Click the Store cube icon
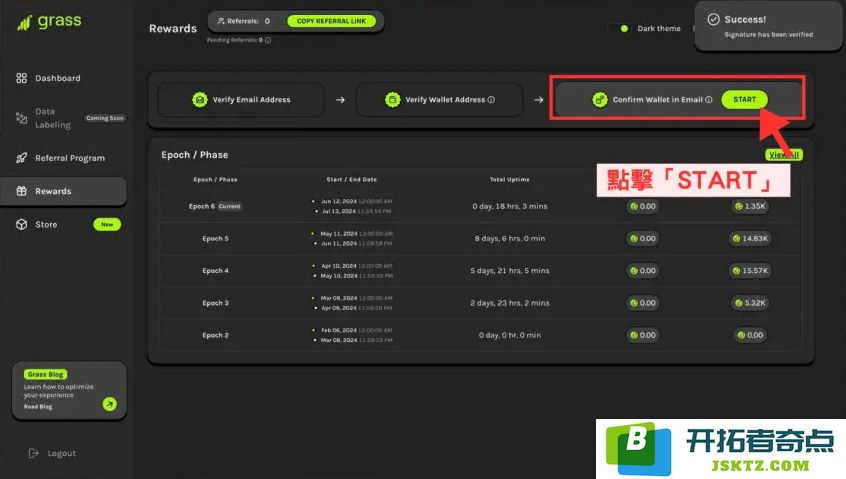846x479 pixels. coord(22,224)
